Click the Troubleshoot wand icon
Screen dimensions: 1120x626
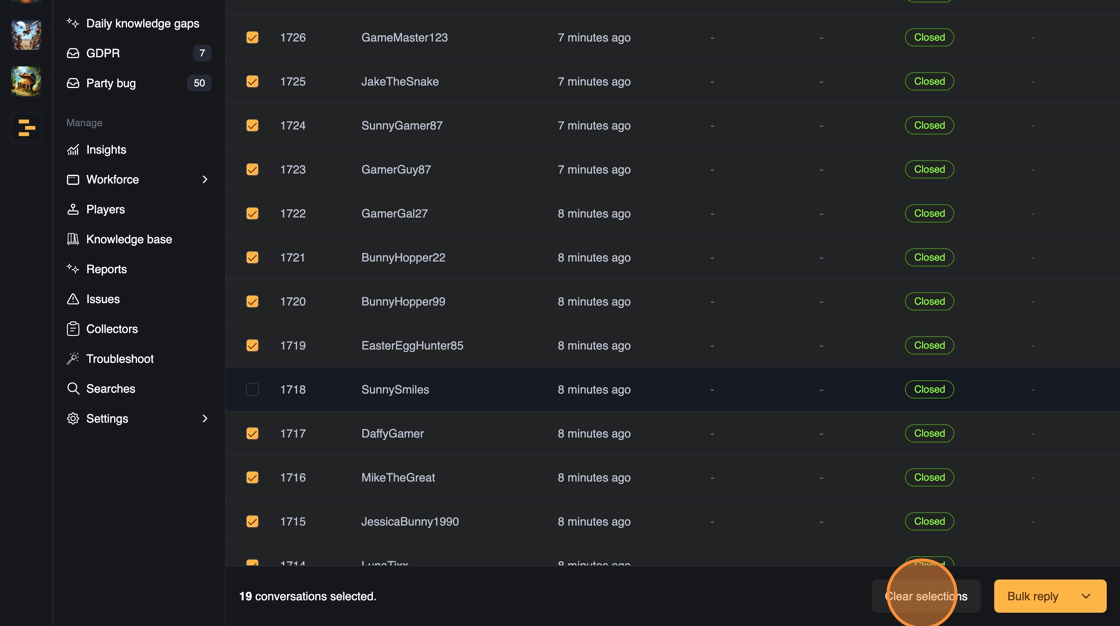[x=73, y=359]
